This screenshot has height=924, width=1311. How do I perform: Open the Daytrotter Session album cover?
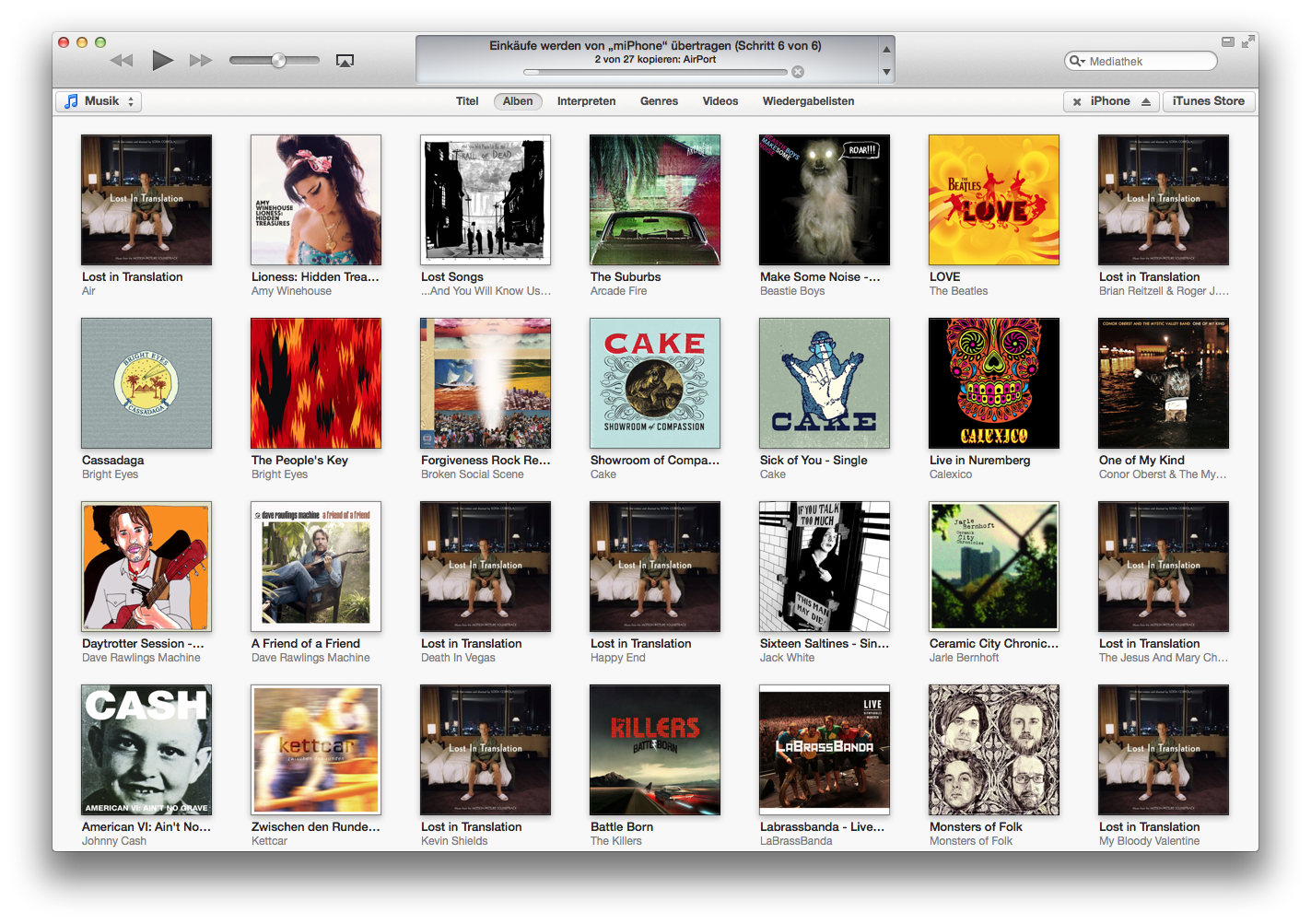click(x=146, y=567)
